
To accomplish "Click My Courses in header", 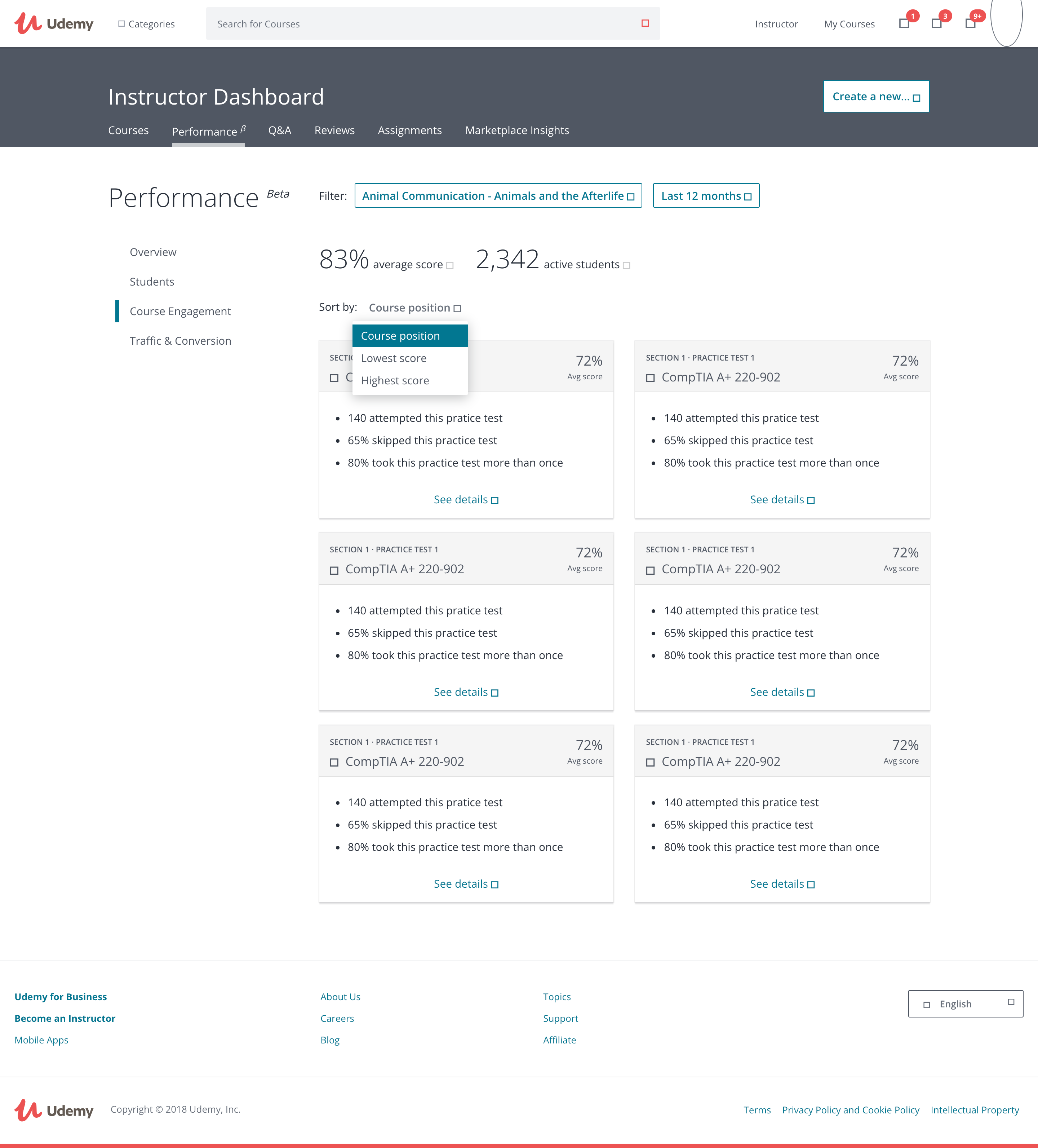I will pyautogui.click(x=849, y=24).
